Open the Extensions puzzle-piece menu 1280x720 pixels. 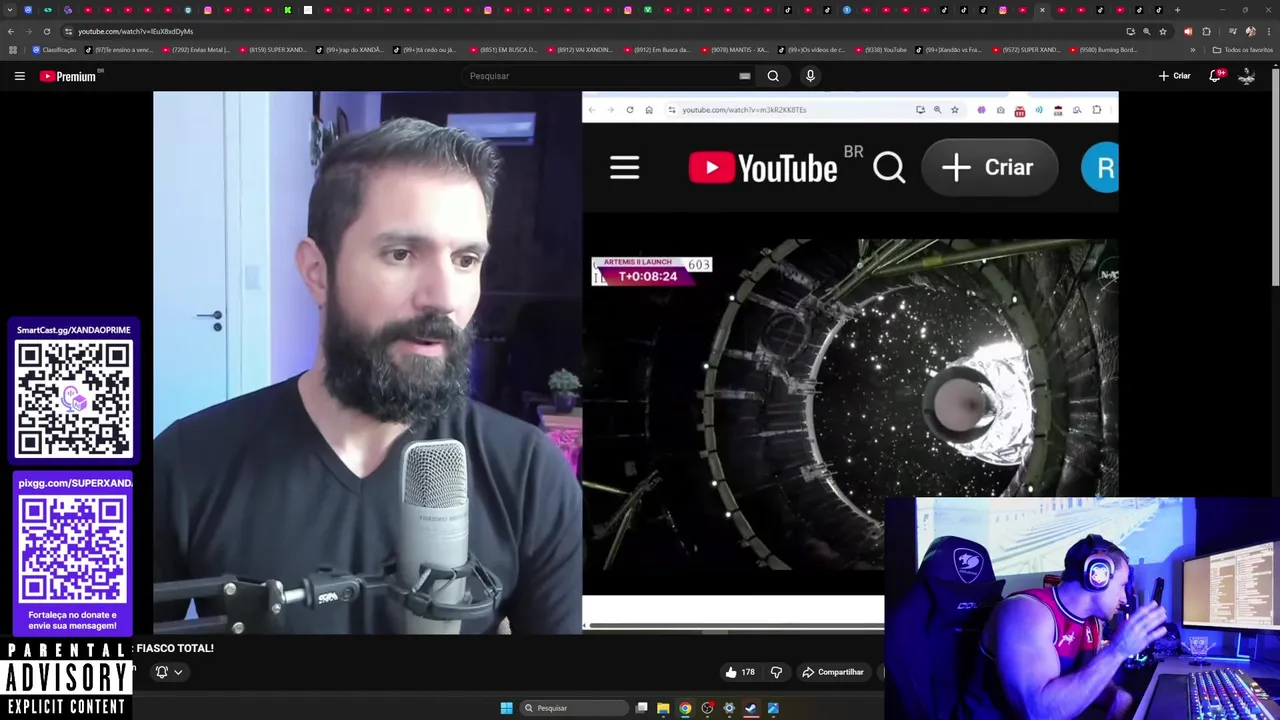pos(1206,31)
